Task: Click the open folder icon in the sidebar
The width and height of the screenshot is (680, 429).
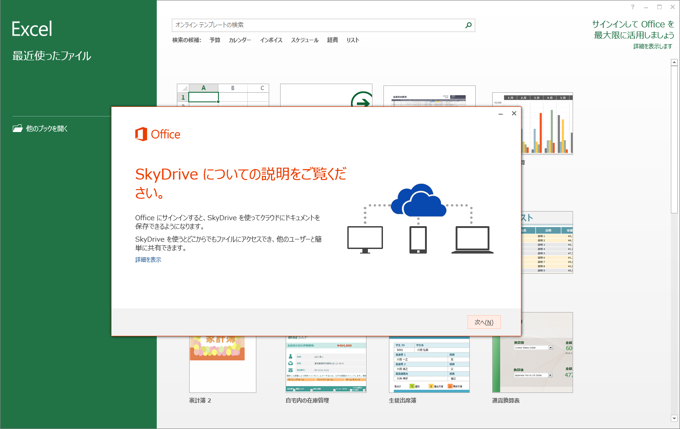Action: 17,128
